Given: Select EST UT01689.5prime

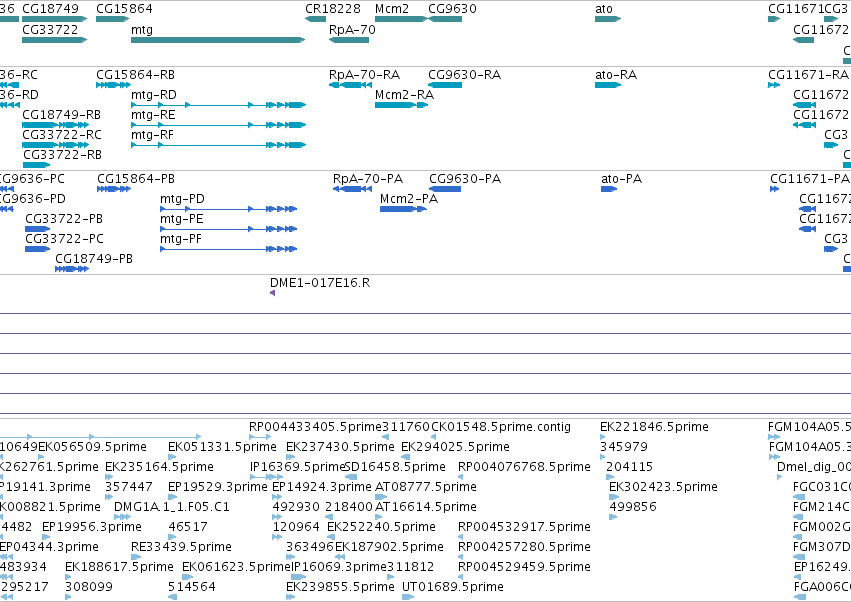Looking at the screenshot, I should [453, 587].
